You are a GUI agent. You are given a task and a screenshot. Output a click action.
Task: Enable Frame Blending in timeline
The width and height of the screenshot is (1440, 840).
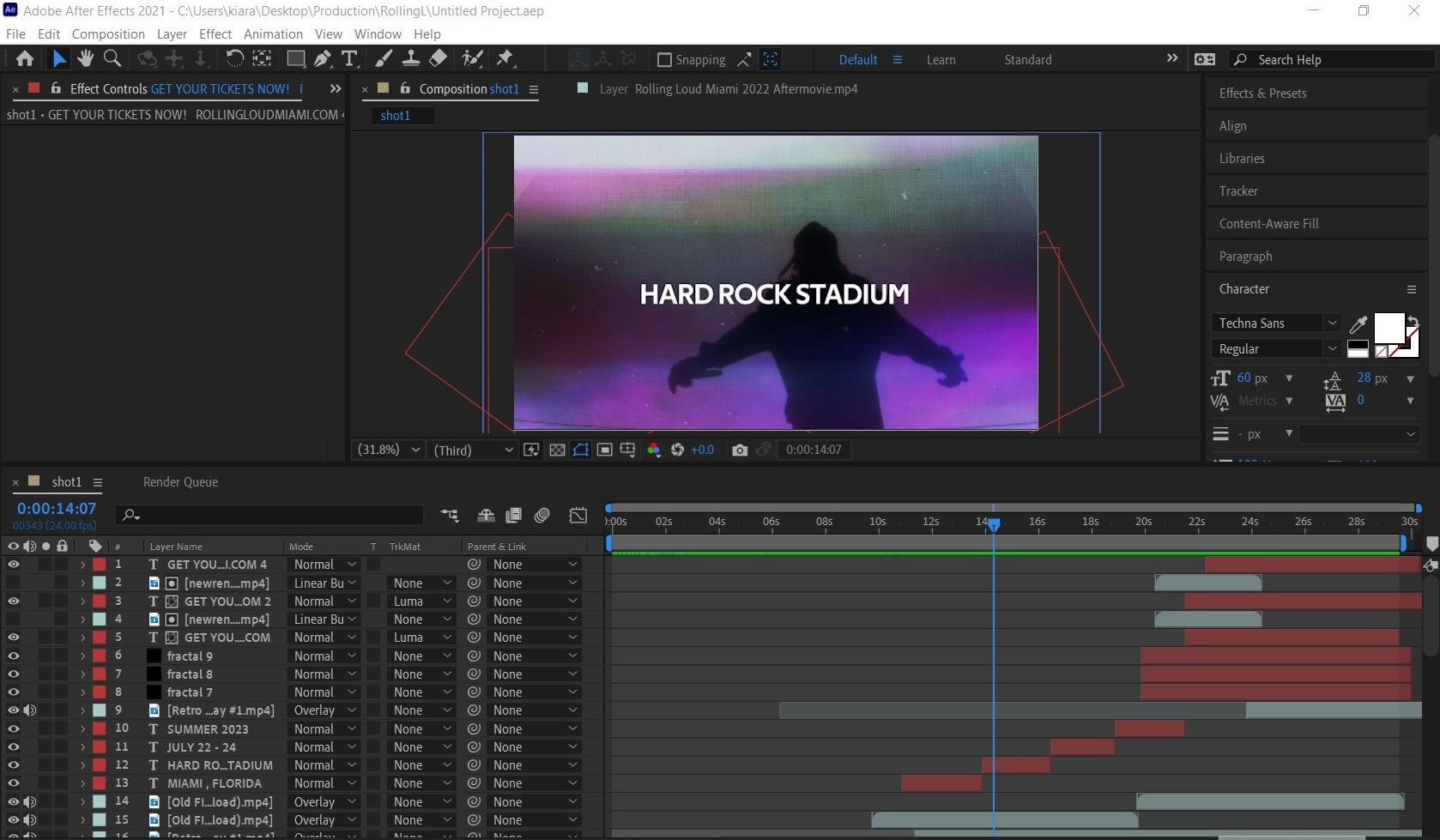point(514,515)
